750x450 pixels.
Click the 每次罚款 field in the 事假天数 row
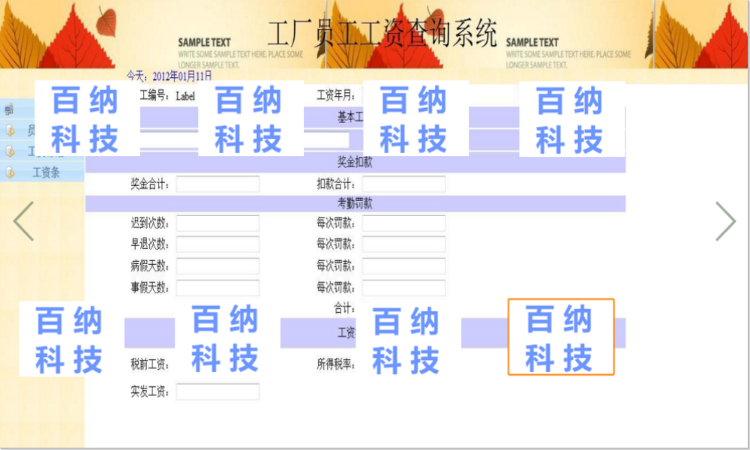tap(404, 287)
